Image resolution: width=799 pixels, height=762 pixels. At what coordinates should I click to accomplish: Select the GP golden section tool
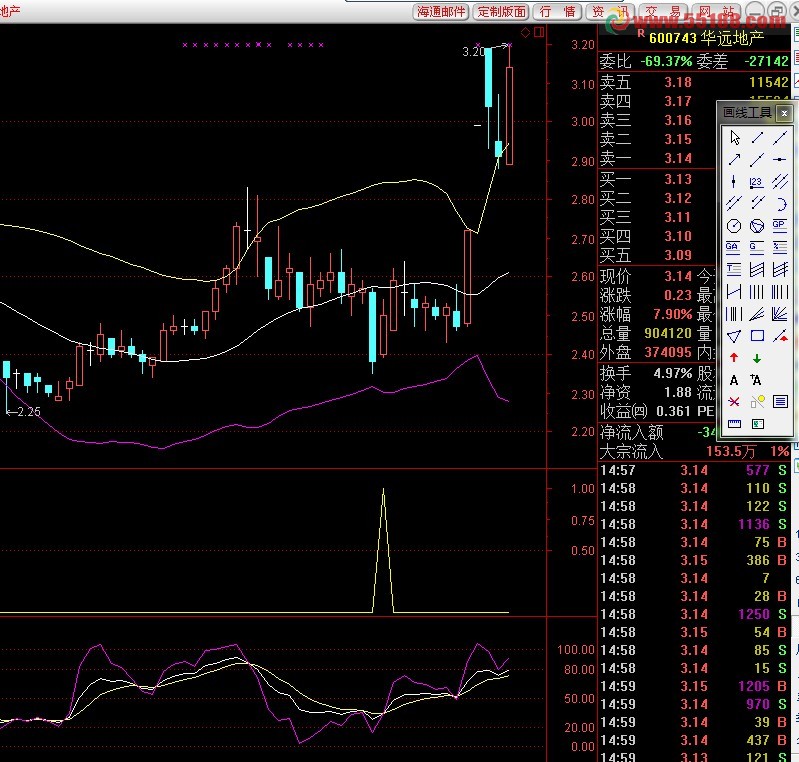[x=780, y=226]
